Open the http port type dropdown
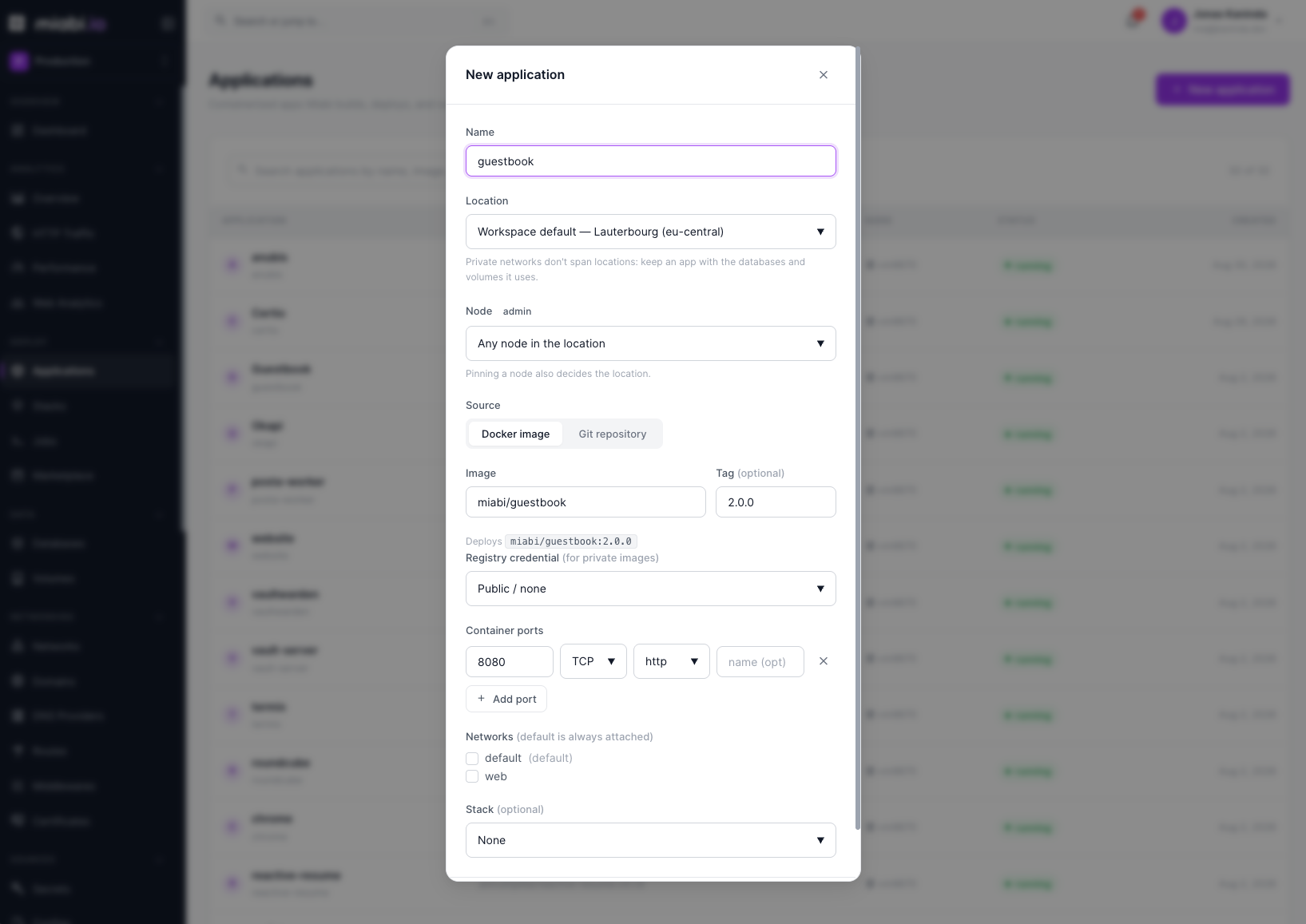Viewport: 1306px width, 924px height. 672,661
